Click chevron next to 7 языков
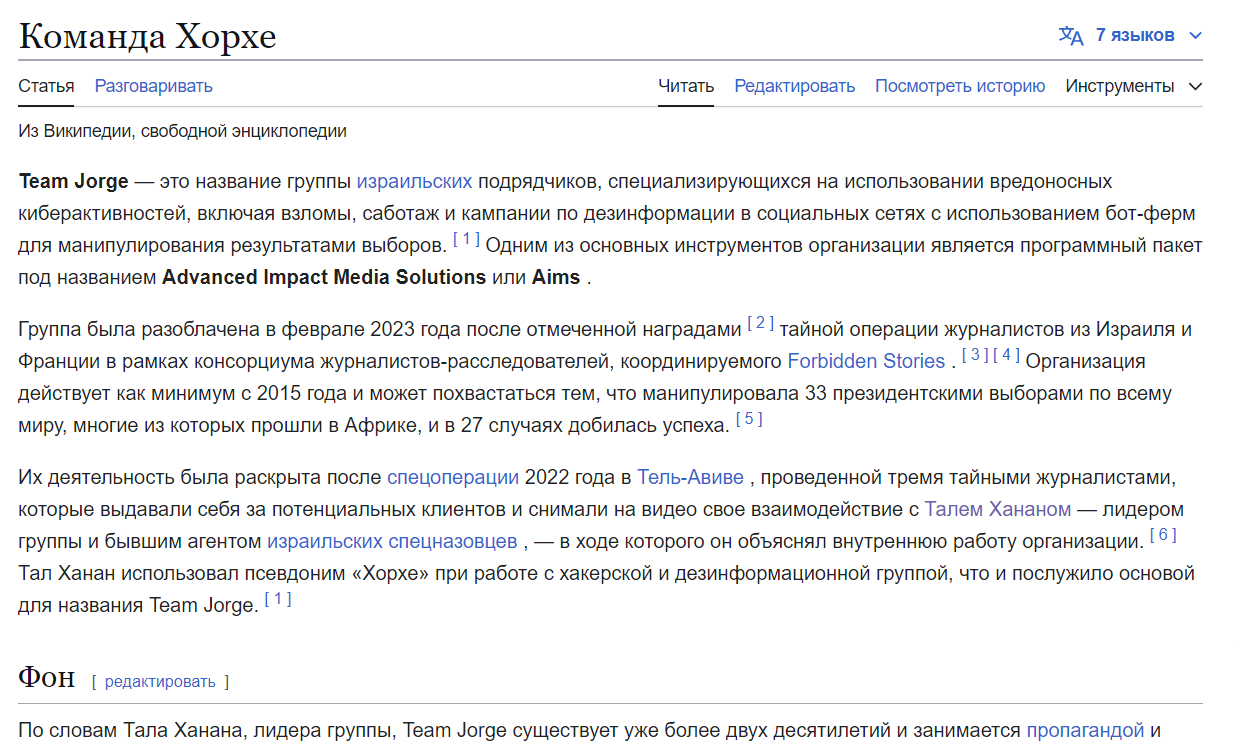Viewport: 1236px width, 744px height. pyautogui.click(x=1195, y=36)
